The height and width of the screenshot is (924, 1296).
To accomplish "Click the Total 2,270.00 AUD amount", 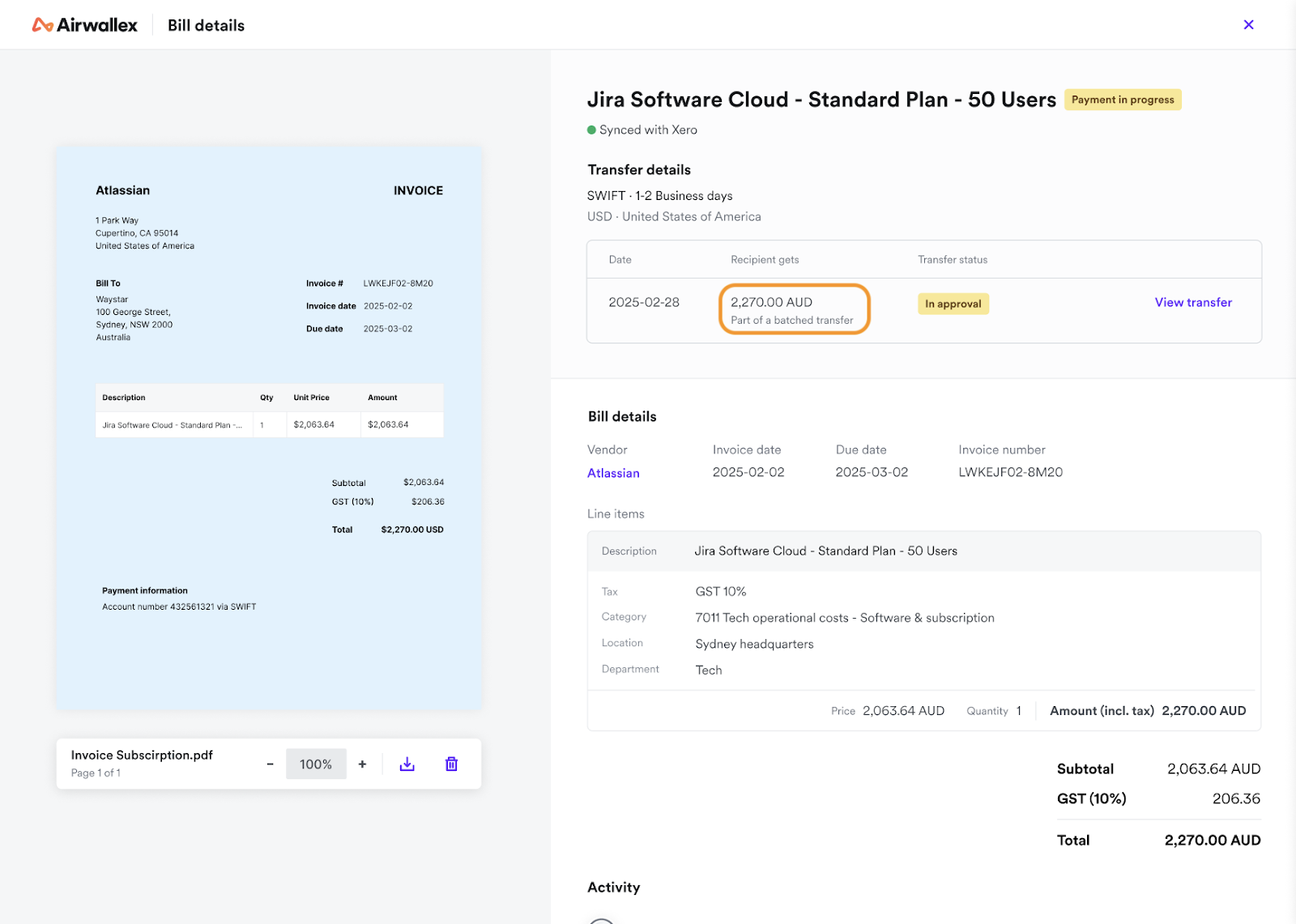I will (x=1213, y=840).
